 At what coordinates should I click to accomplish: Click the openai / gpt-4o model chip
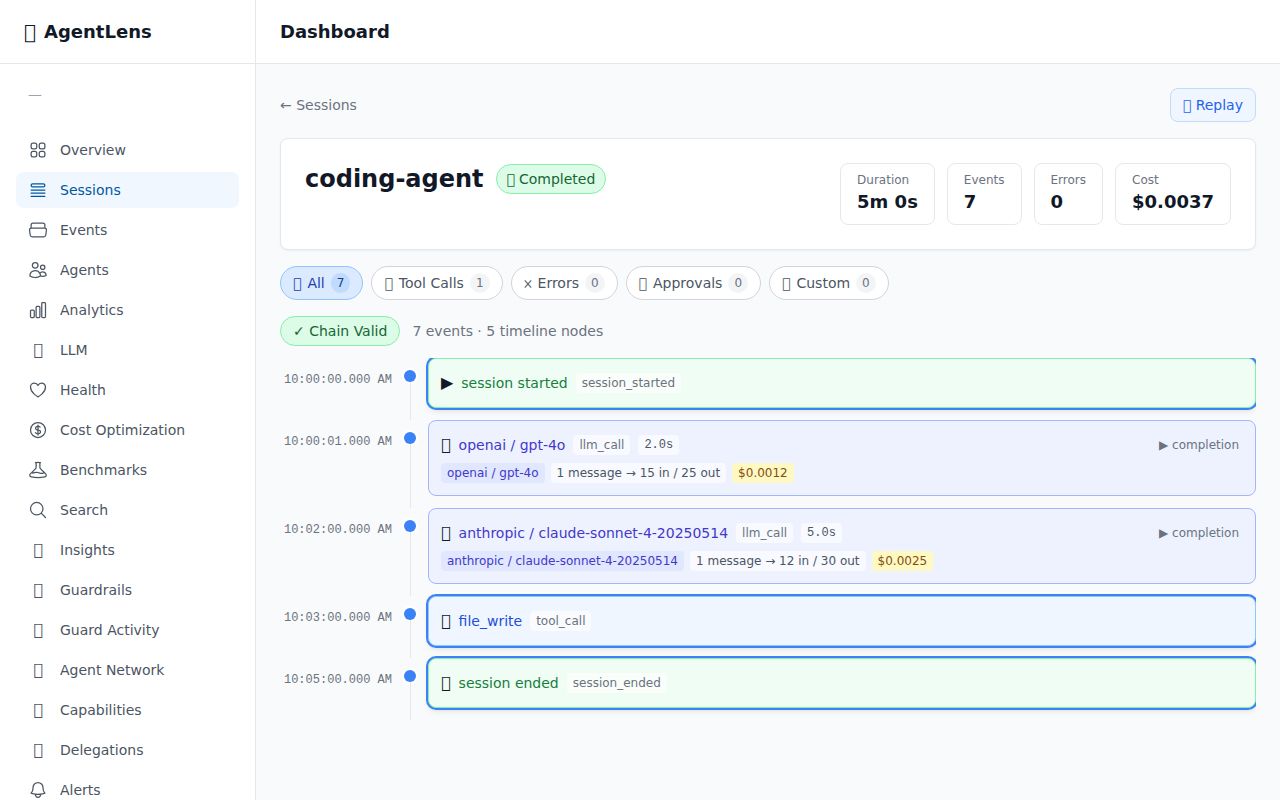pos(493,473)
